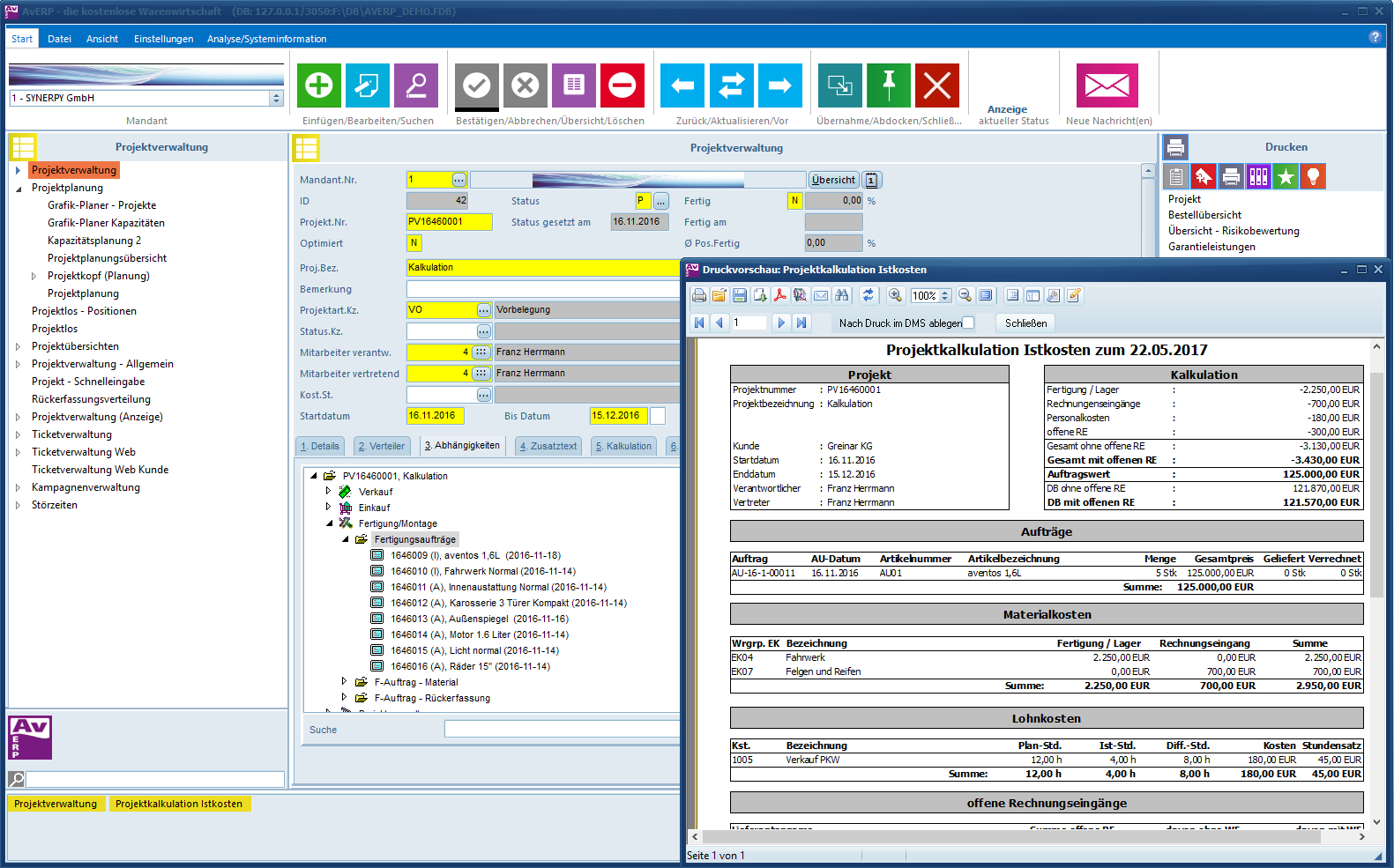Click the green pin Abdocken icon
1394x868 pixels.
888,85
